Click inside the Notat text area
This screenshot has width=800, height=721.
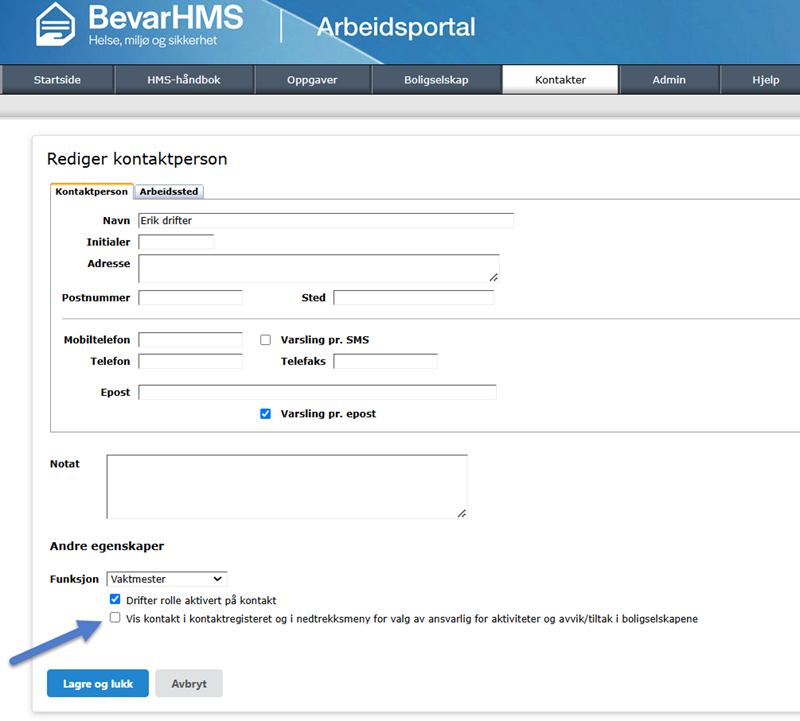click(286, 486)
